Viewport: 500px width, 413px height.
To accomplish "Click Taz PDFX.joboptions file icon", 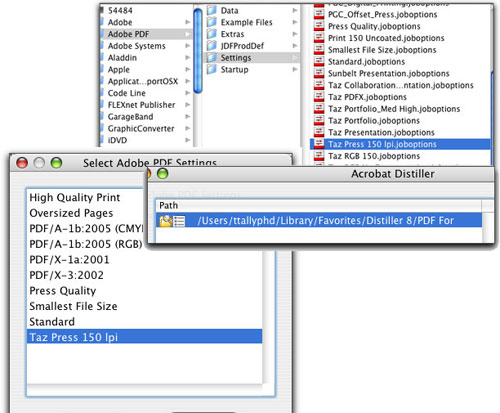I will (319, 97).
